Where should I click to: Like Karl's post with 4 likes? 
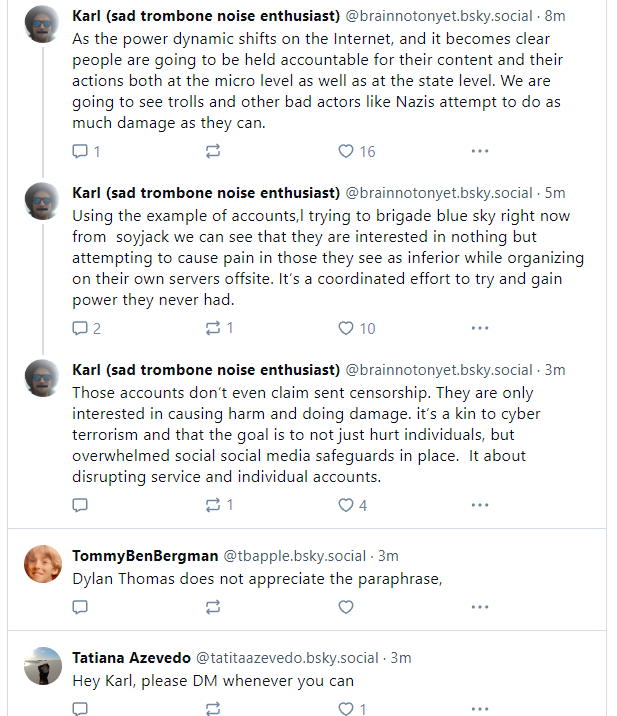(x=346, y=505)
